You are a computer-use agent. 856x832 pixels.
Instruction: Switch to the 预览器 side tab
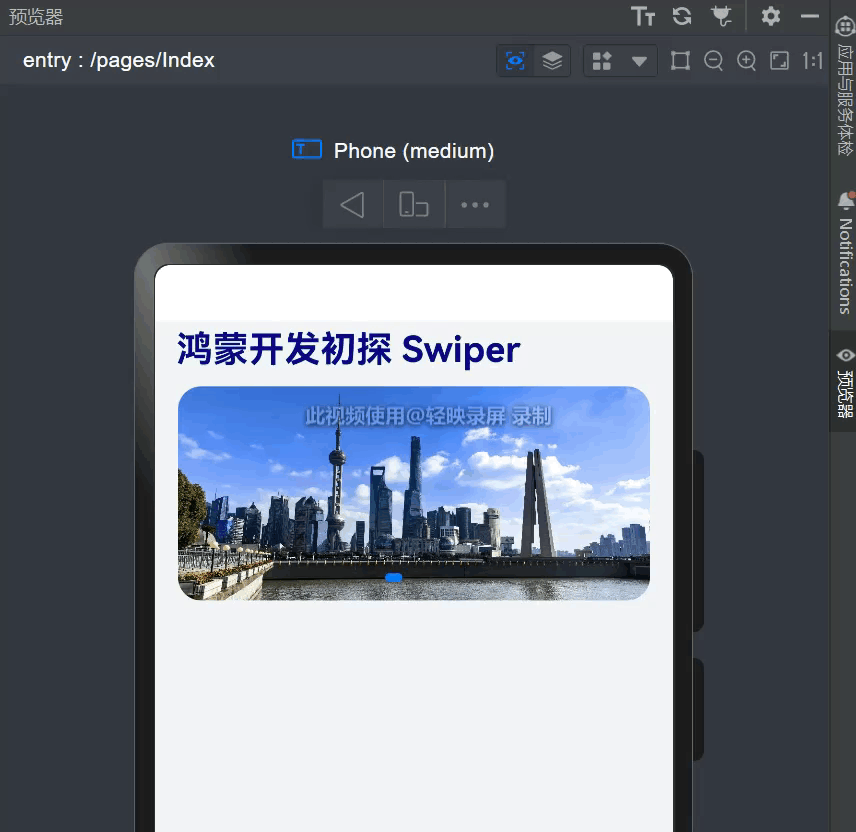click(x=845, y=382)
